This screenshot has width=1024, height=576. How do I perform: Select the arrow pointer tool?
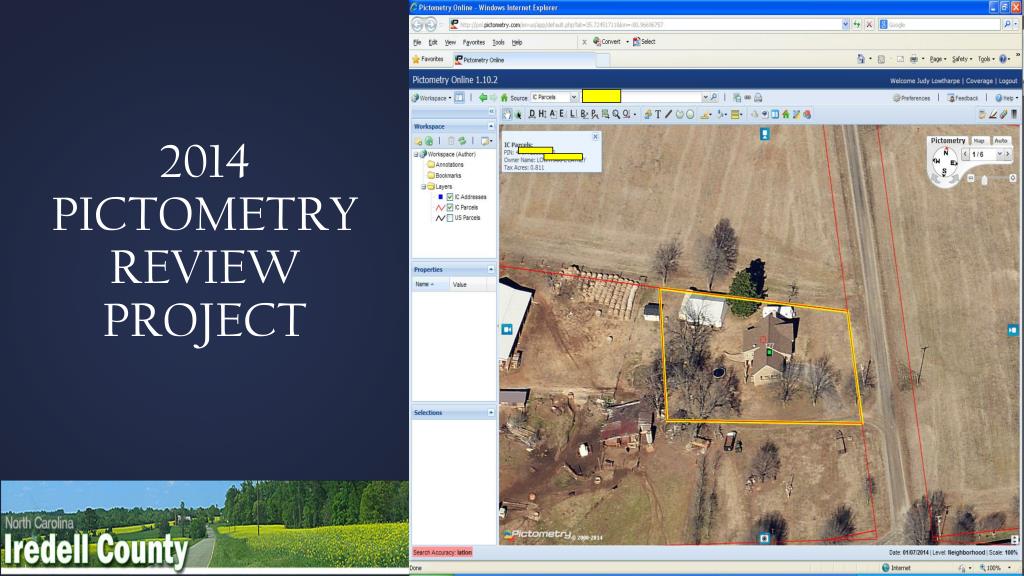tap(519, 114)
